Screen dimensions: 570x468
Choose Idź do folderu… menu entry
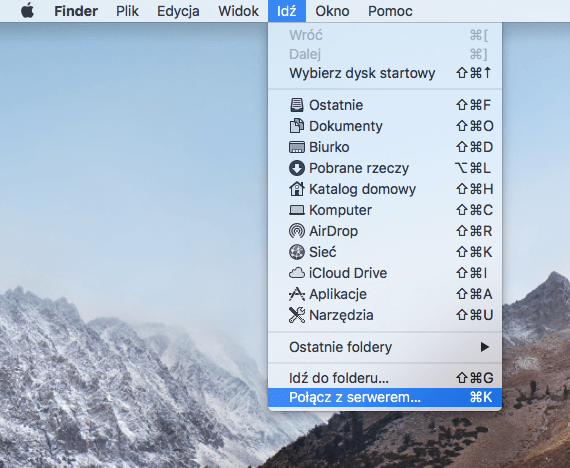pyautogui.click(x=385, y=378)
